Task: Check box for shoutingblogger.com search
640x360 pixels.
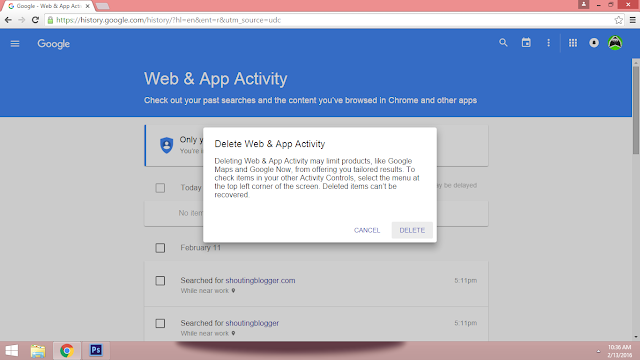Action: pos(160,281)
